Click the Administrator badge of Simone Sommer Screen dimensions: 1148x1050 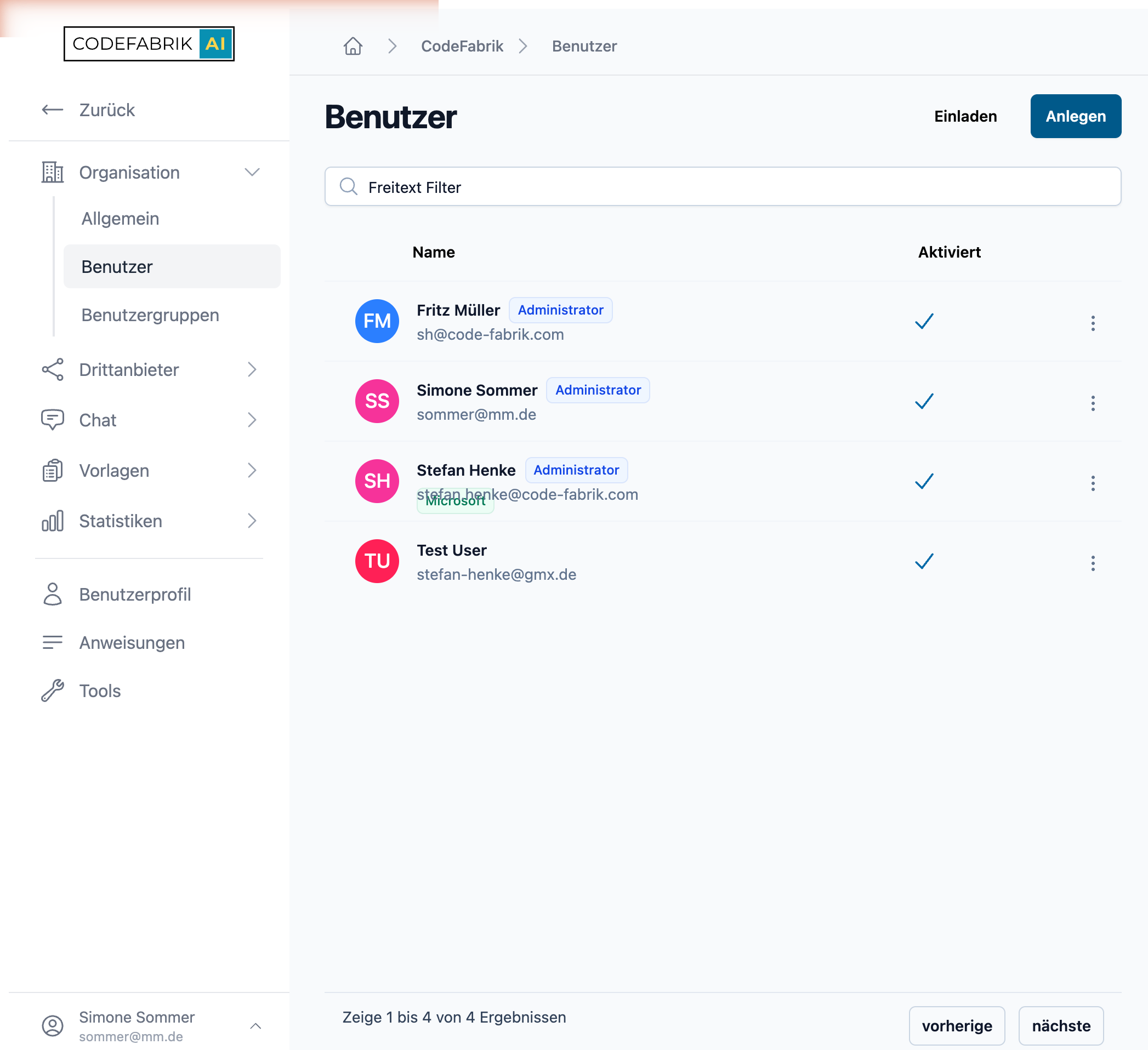[598, 390]
